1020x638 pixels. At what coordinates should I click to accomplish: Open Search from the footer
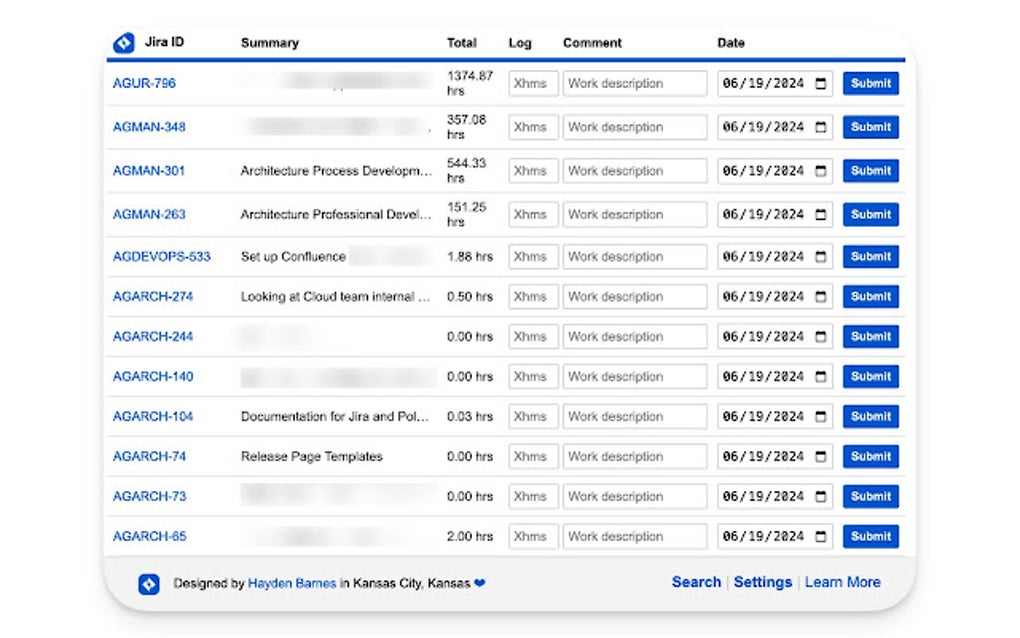click(x=696, y=582)
